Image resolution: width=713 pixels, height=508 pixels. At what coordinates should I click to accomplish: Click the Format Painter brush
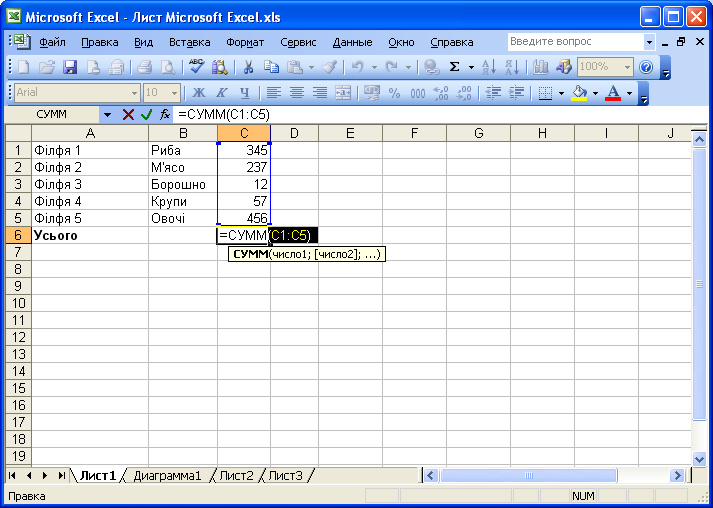click(328, 68)
